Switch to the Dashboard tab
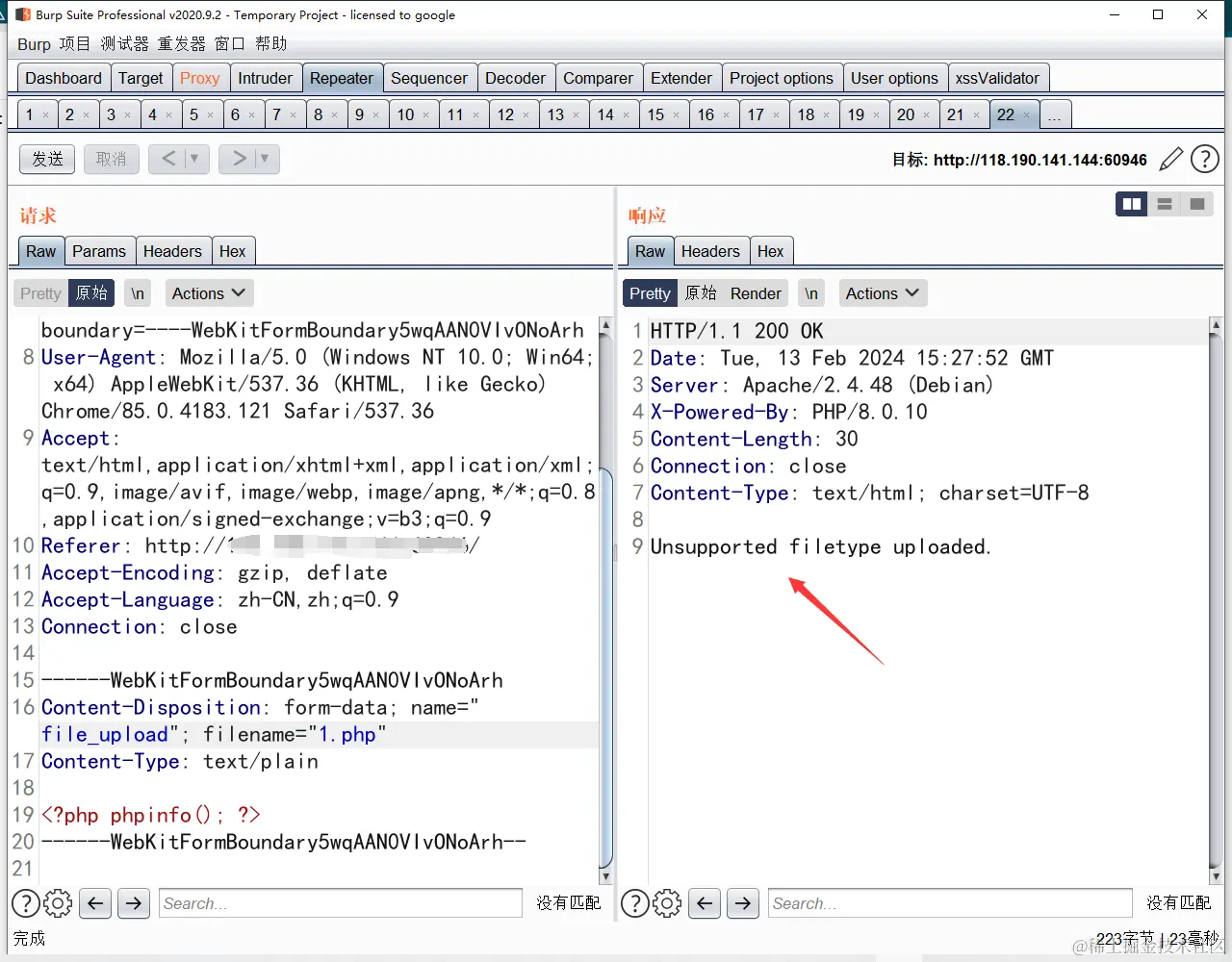 pyautogui.click(x=64, y=78)
